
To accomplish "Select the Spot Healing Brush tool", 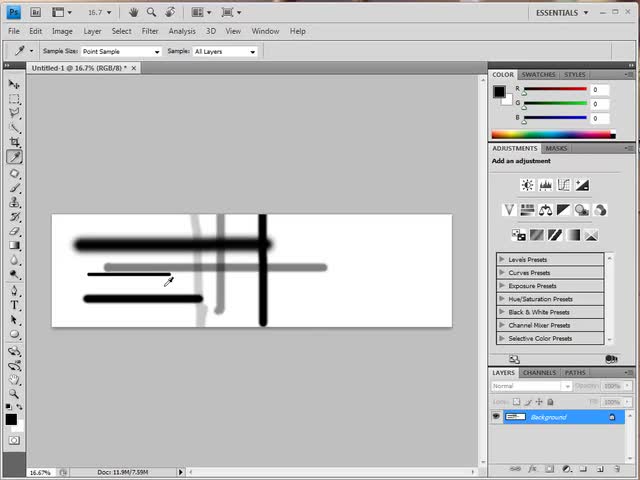I will click(x=14, y=173).
